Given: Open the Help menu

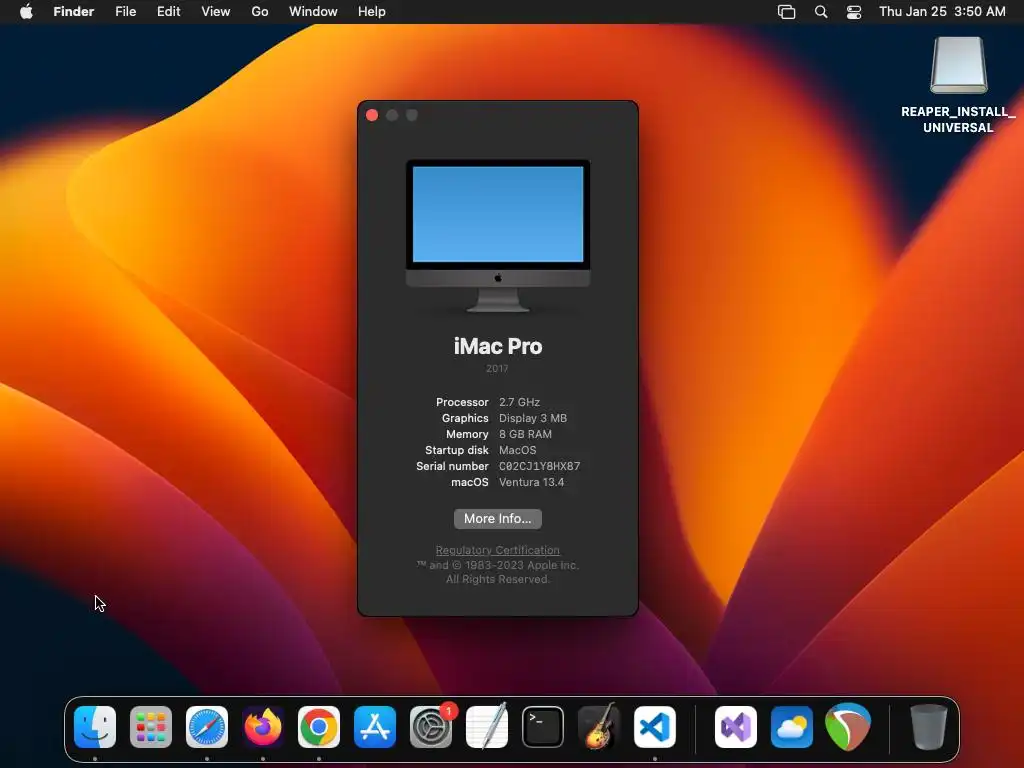Looking at the screenshot, I should tap(372, 12).
